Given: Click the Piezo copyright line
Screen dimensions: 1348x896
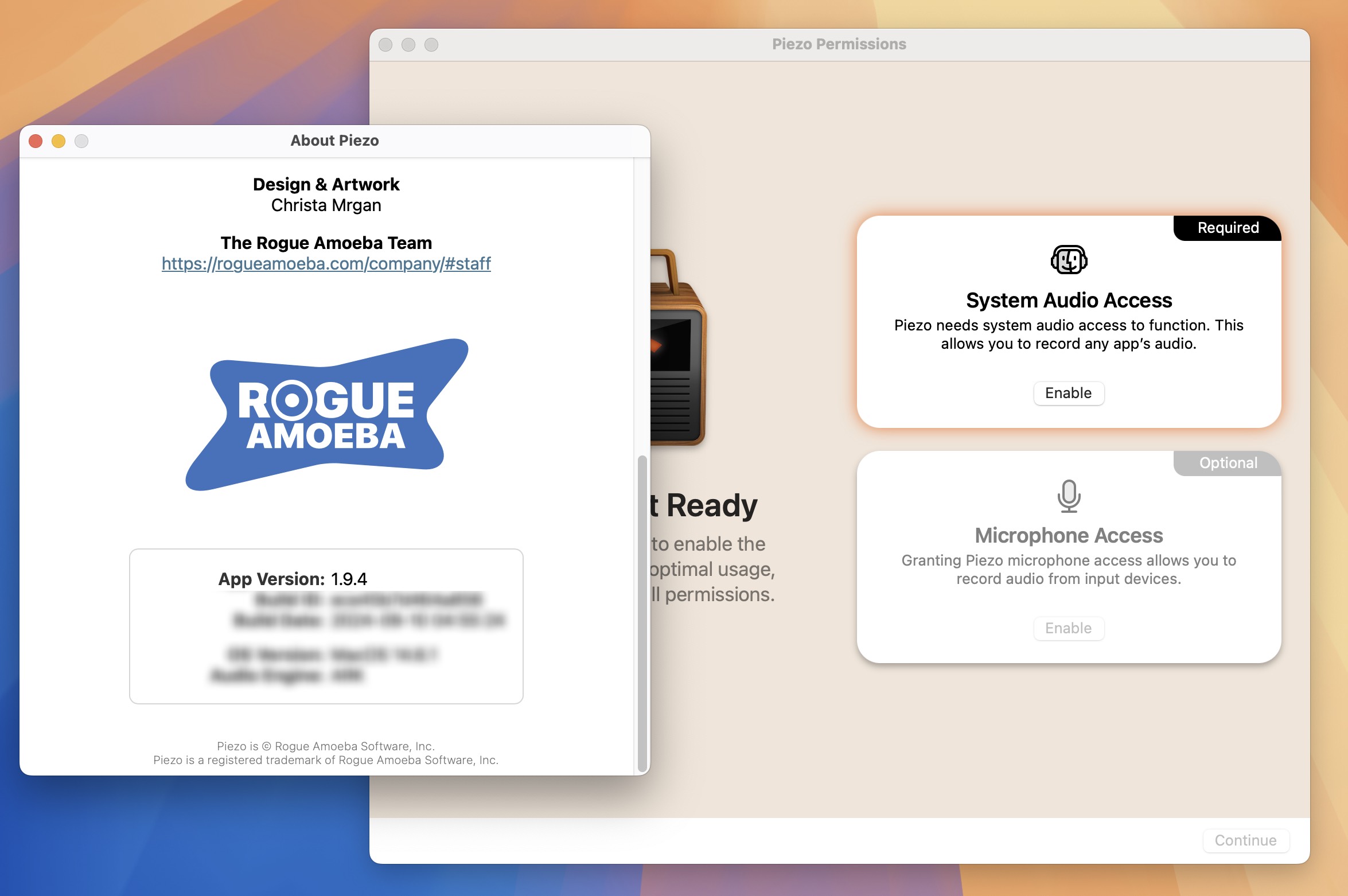Looking at the screenshot, I should pyautogui.click(x=326, y=746).
